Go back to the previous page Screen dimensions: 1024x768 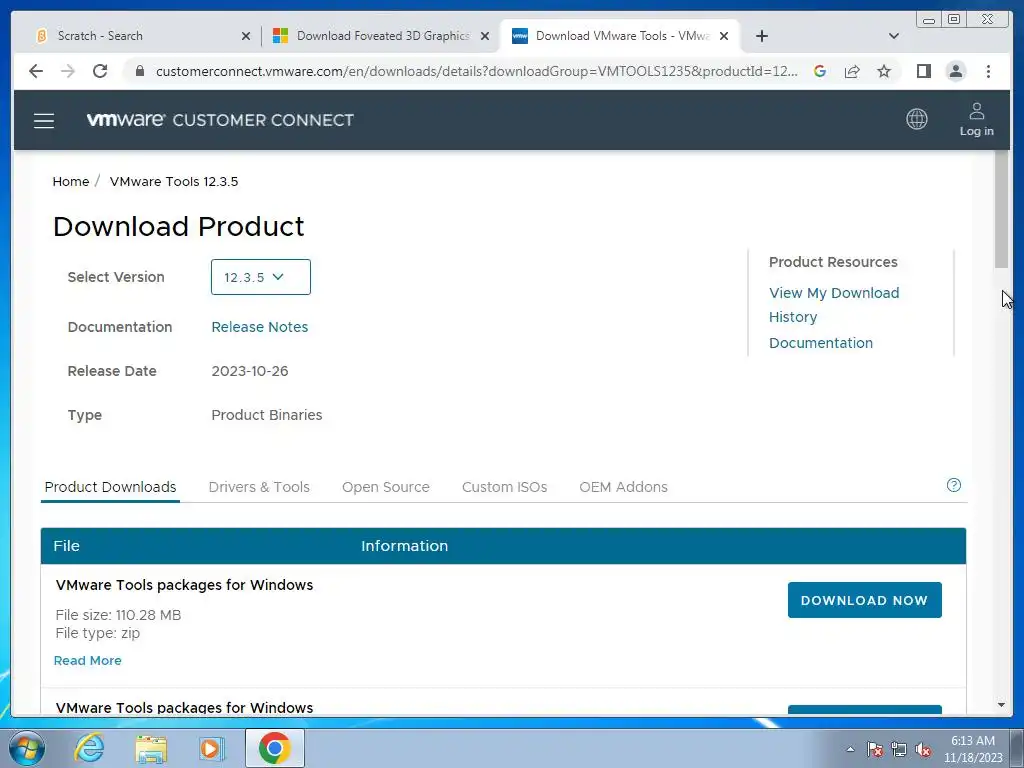point(36,71)
